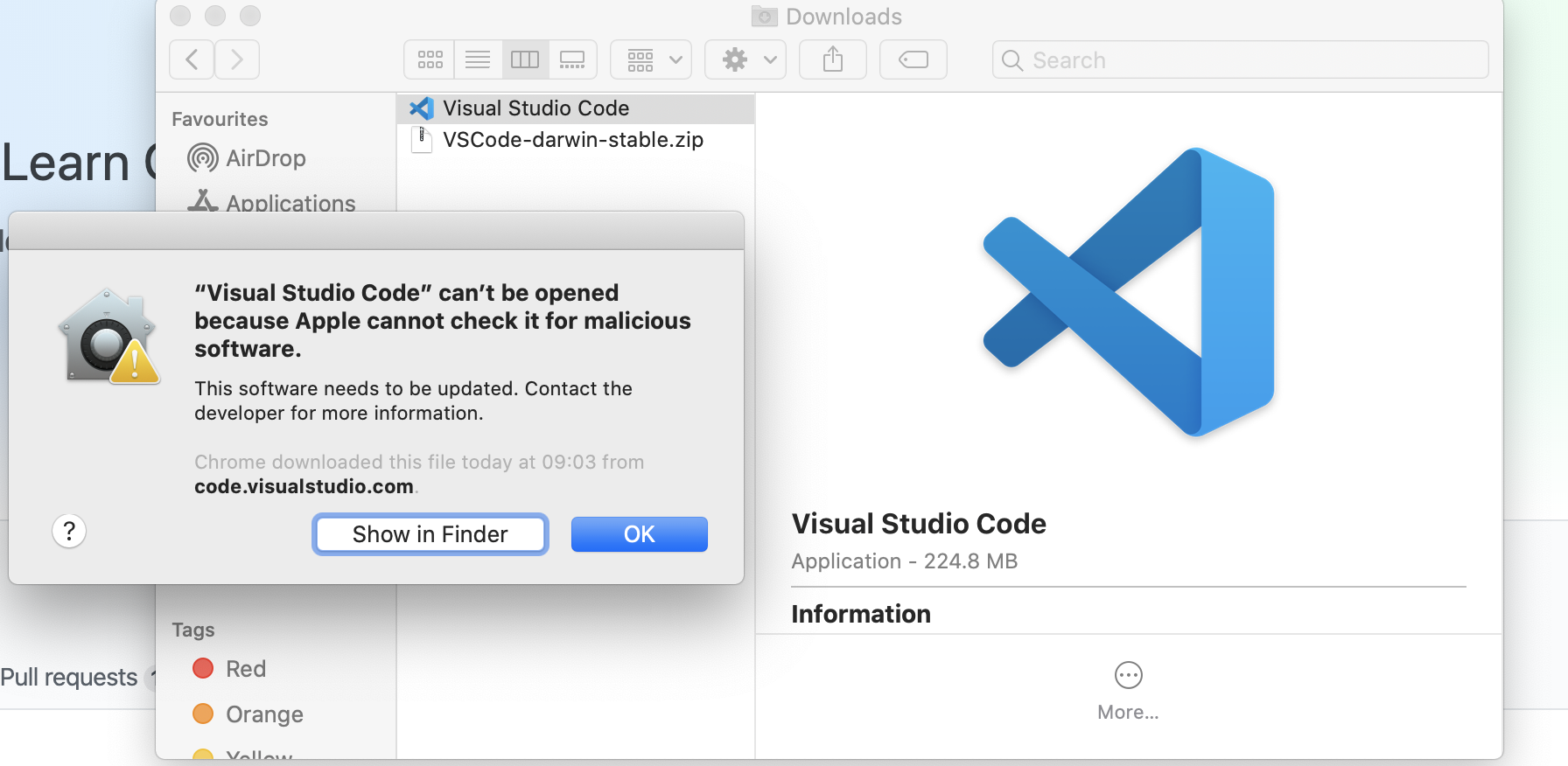Image resolution: width=1568 pixels, height=766 pixels.
Task: Select Visual Studio Code app in file list
Action: pyautogui.click(x=576, y=108)
